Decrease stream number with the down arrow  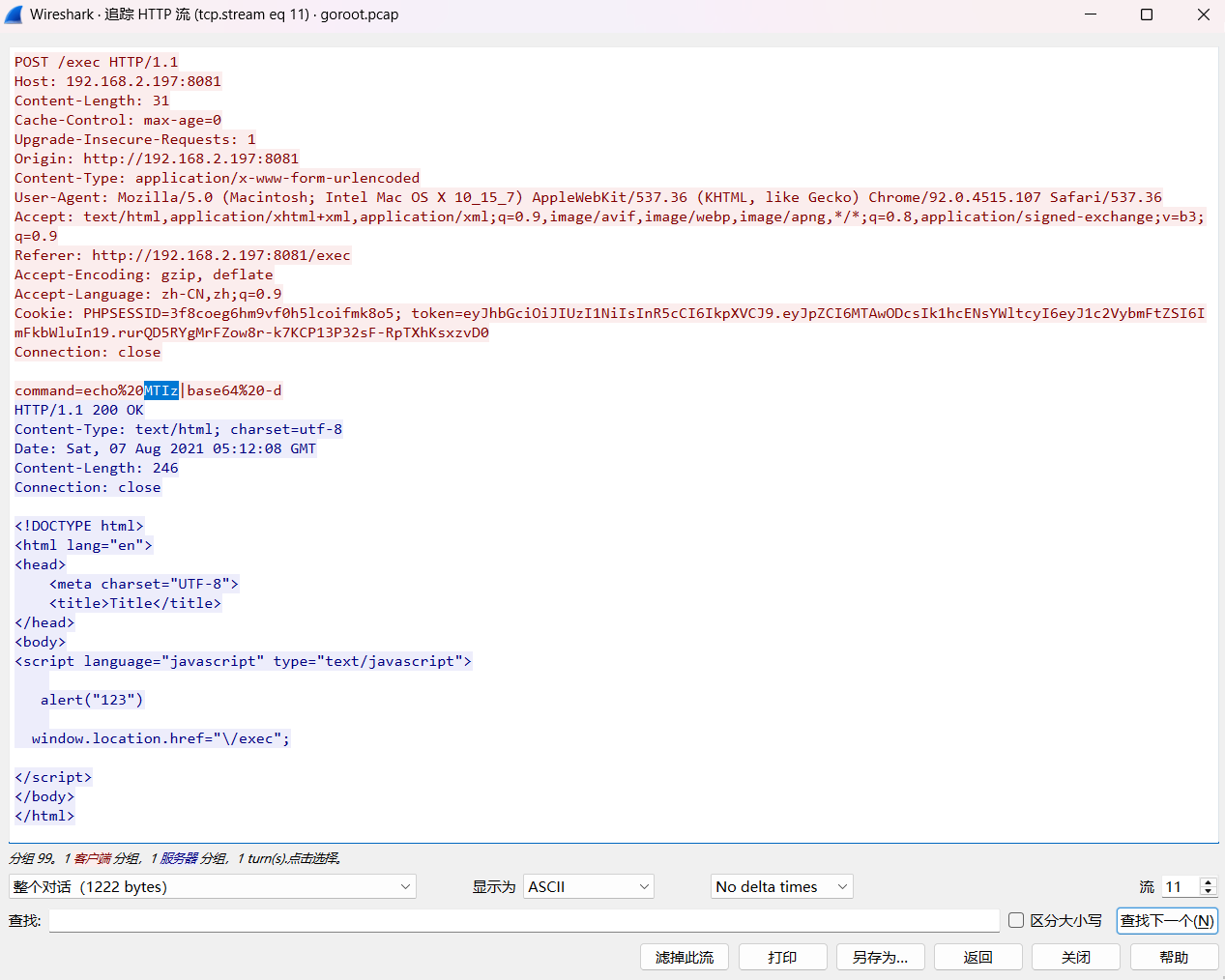(1208, 891)
